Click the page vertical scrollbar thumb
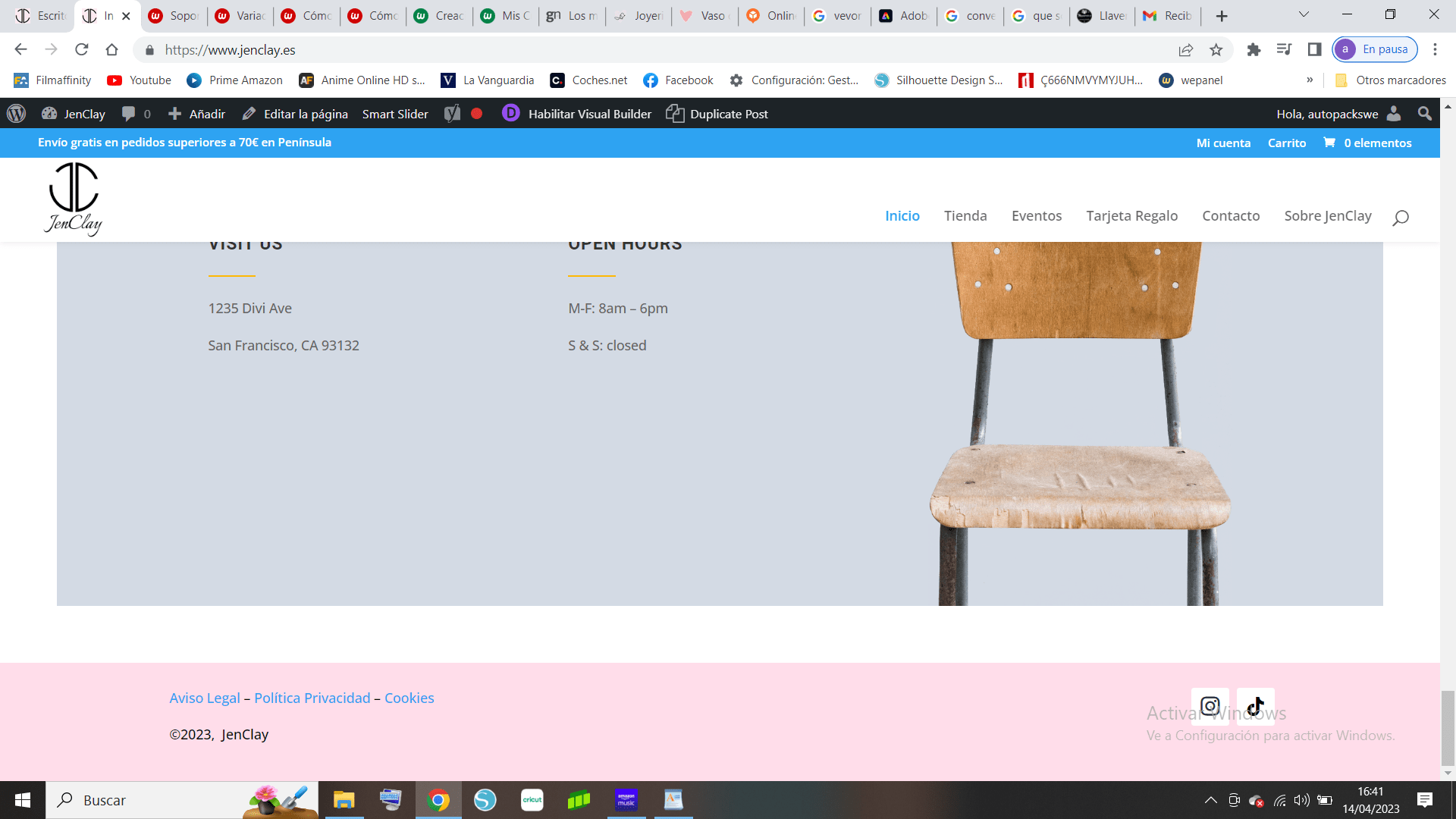Viewport: 1456px width, 819px height. click(x=1448, y=729)
